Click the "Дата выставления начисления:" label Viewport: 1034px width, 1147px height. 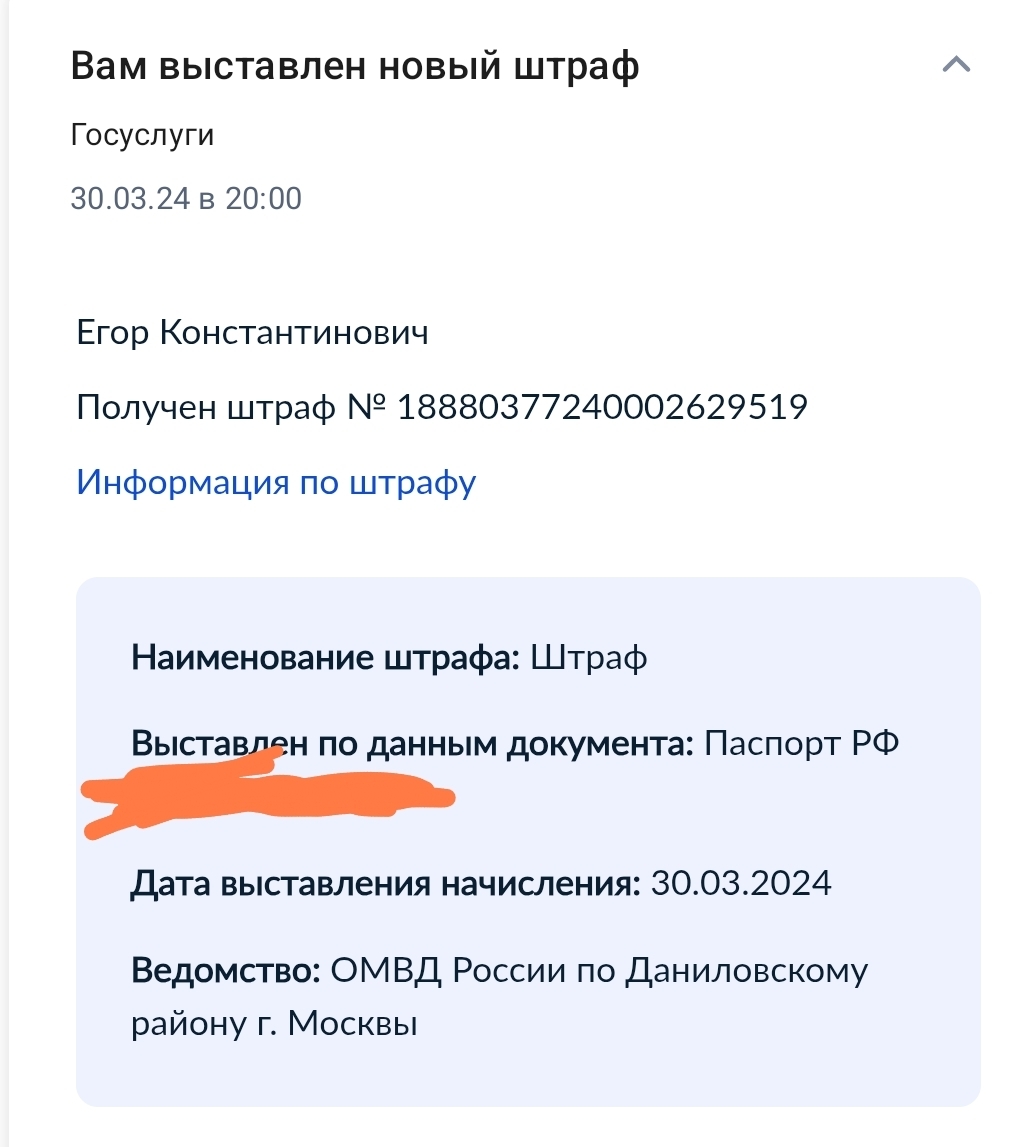[386, 884]
